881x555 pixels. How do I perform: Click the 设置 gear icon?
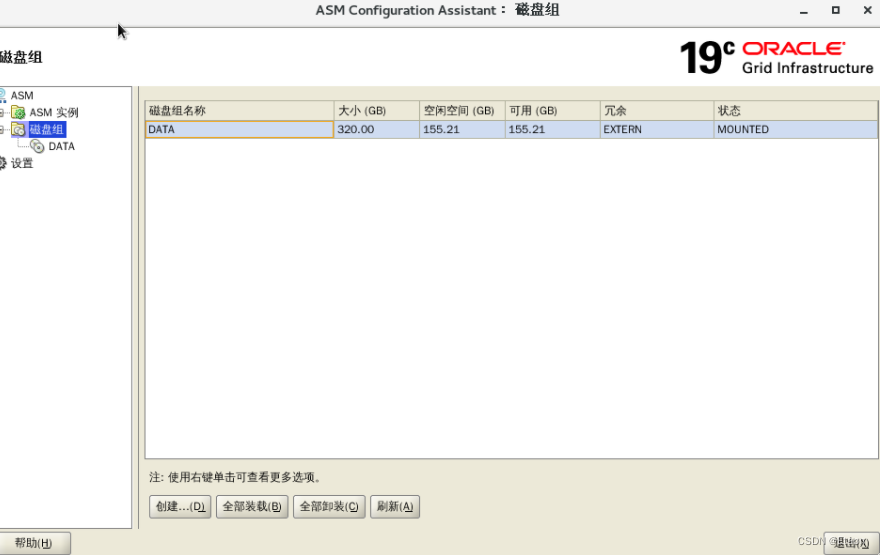(2, 163)
